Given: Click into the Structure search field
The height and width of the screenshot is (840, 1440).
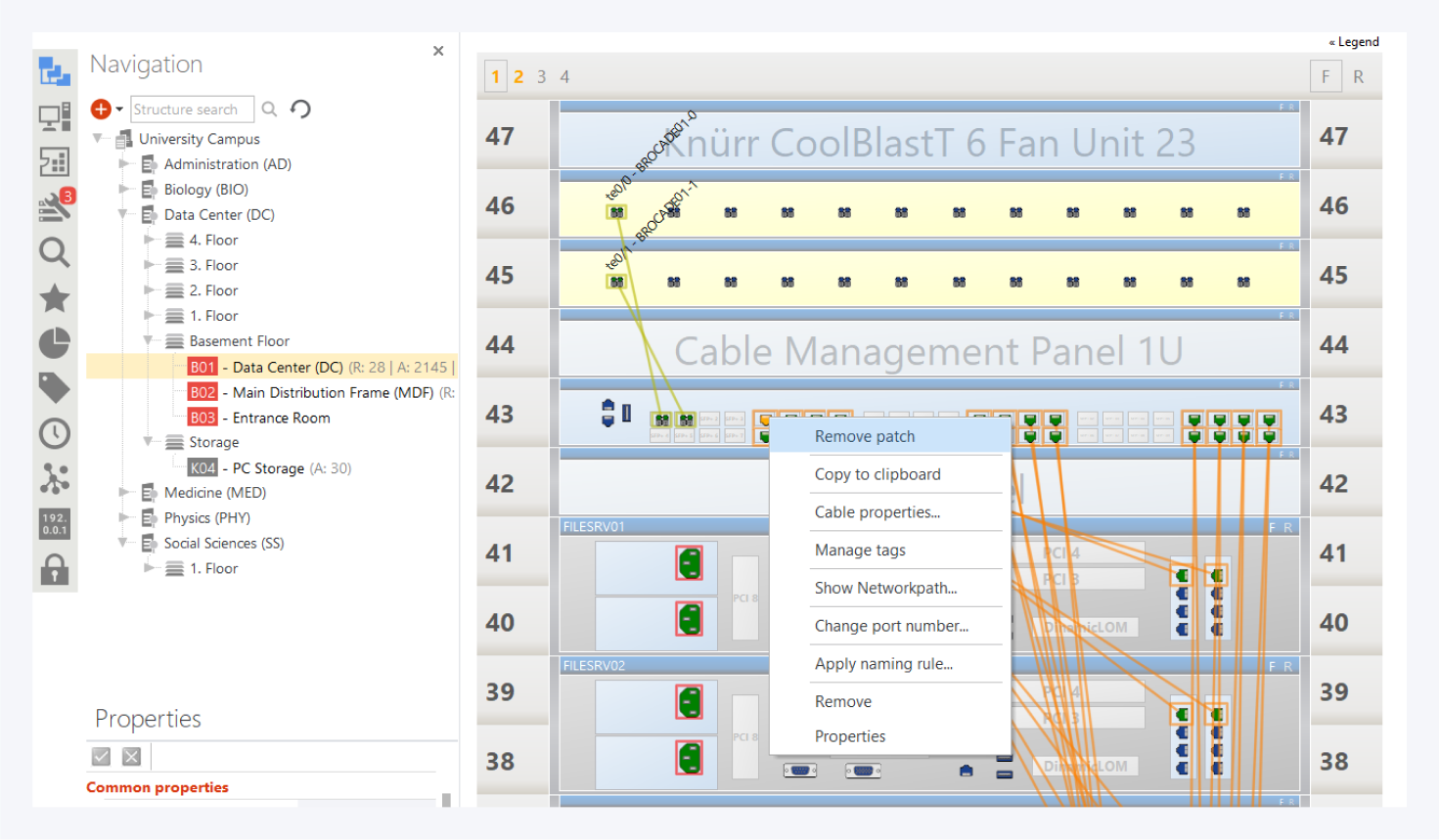Looking at the screenshot, I should (x=191, y=110).
